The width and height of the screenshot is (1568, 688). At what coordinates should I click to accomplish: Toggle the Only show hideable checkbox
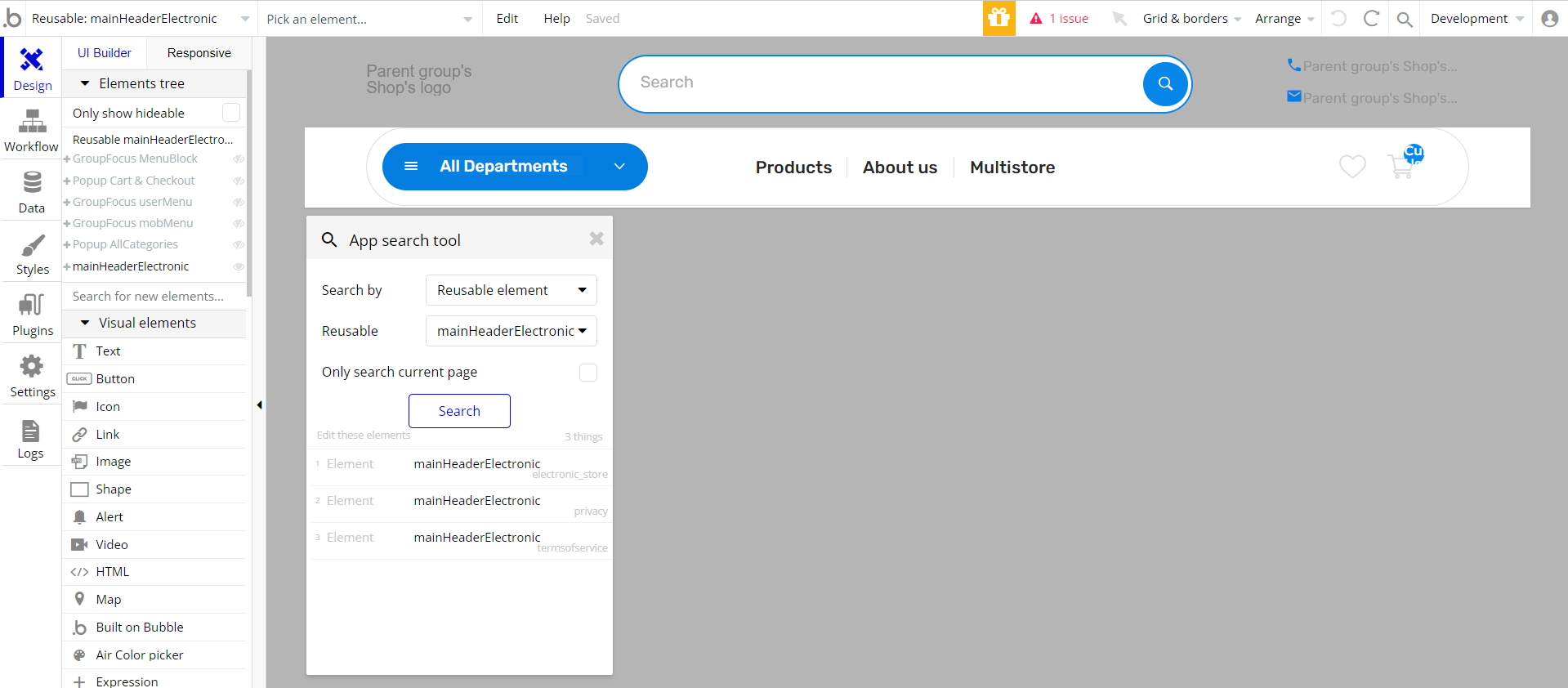click(x=231, y=113)
